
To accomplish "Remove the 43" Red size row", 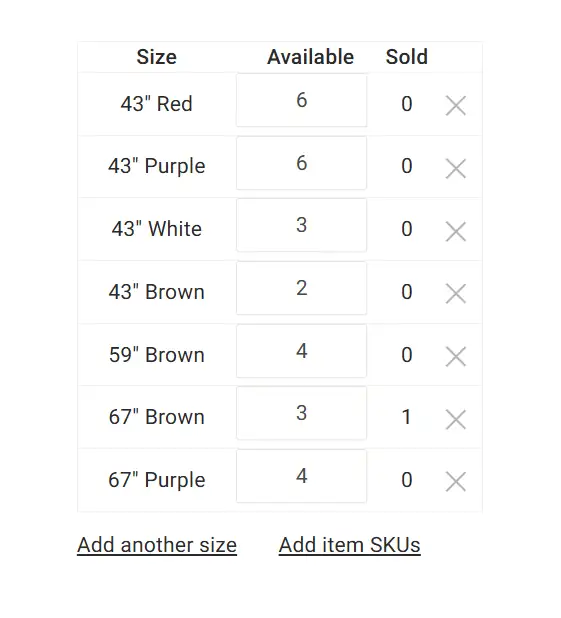I will [x=455, y=106].
